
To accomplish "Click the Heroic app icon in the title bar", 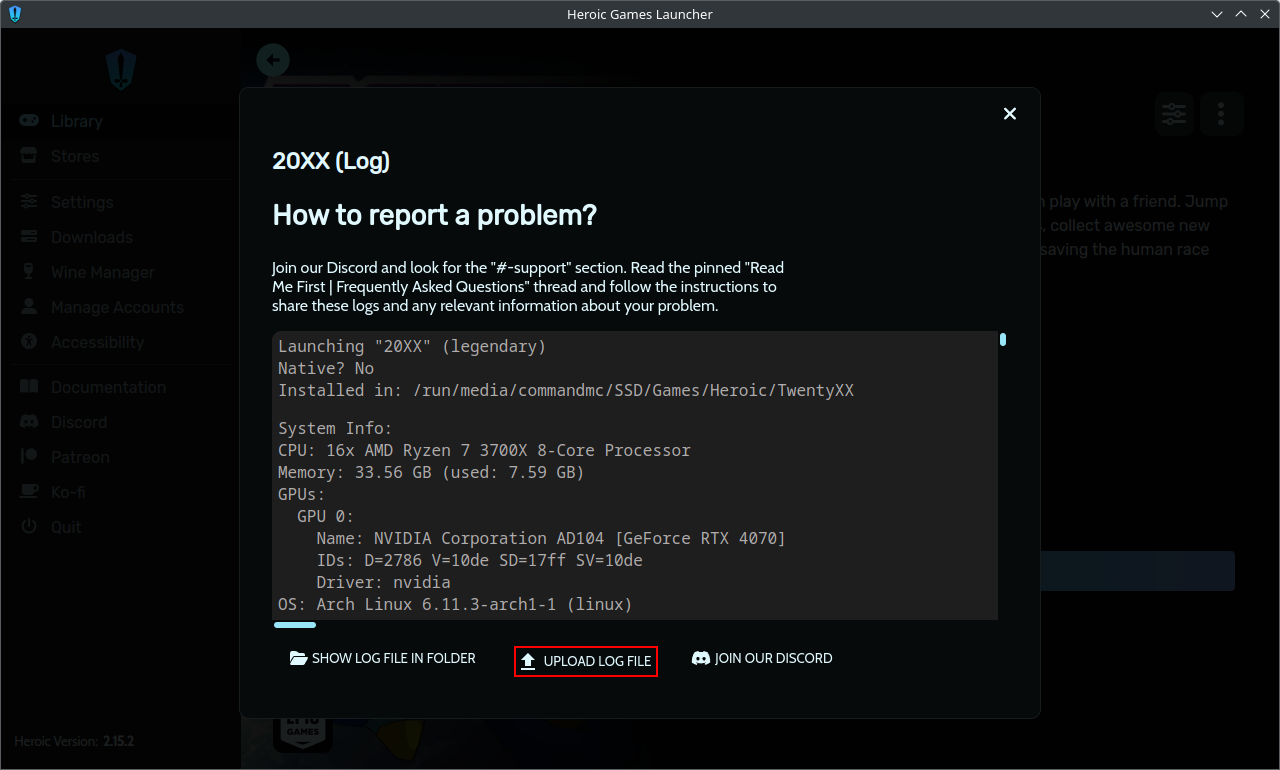I will pyautogui.click(x=14, y=14).
